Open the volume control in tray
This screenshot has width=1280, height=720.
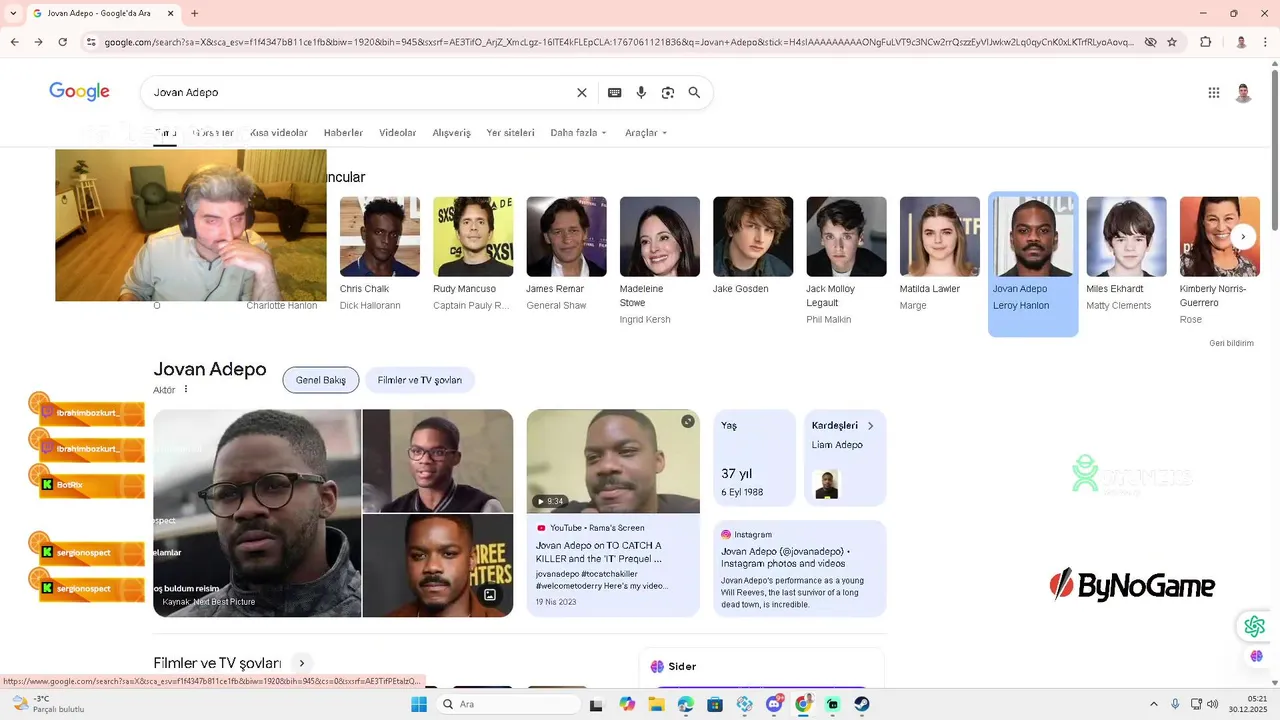click(1212, 704)
